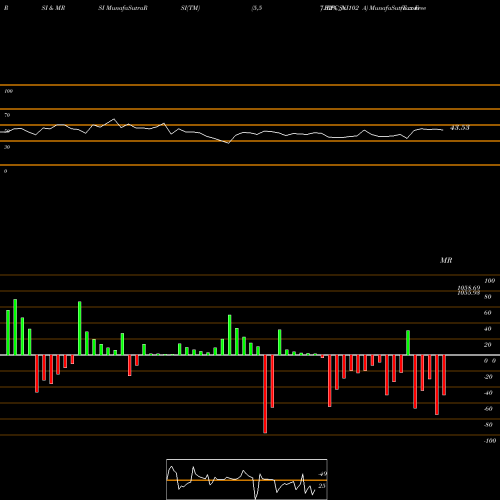Click the 1038.69 price value

point(469,288)
